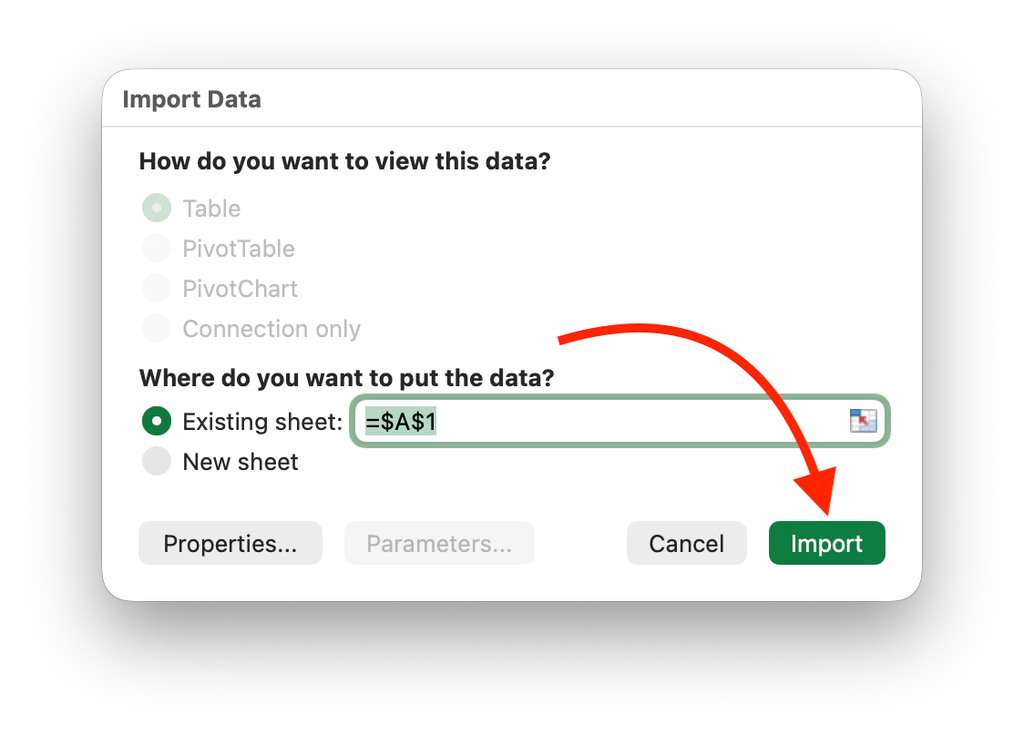Cancel the Import Data dialog

coord(686,543)
